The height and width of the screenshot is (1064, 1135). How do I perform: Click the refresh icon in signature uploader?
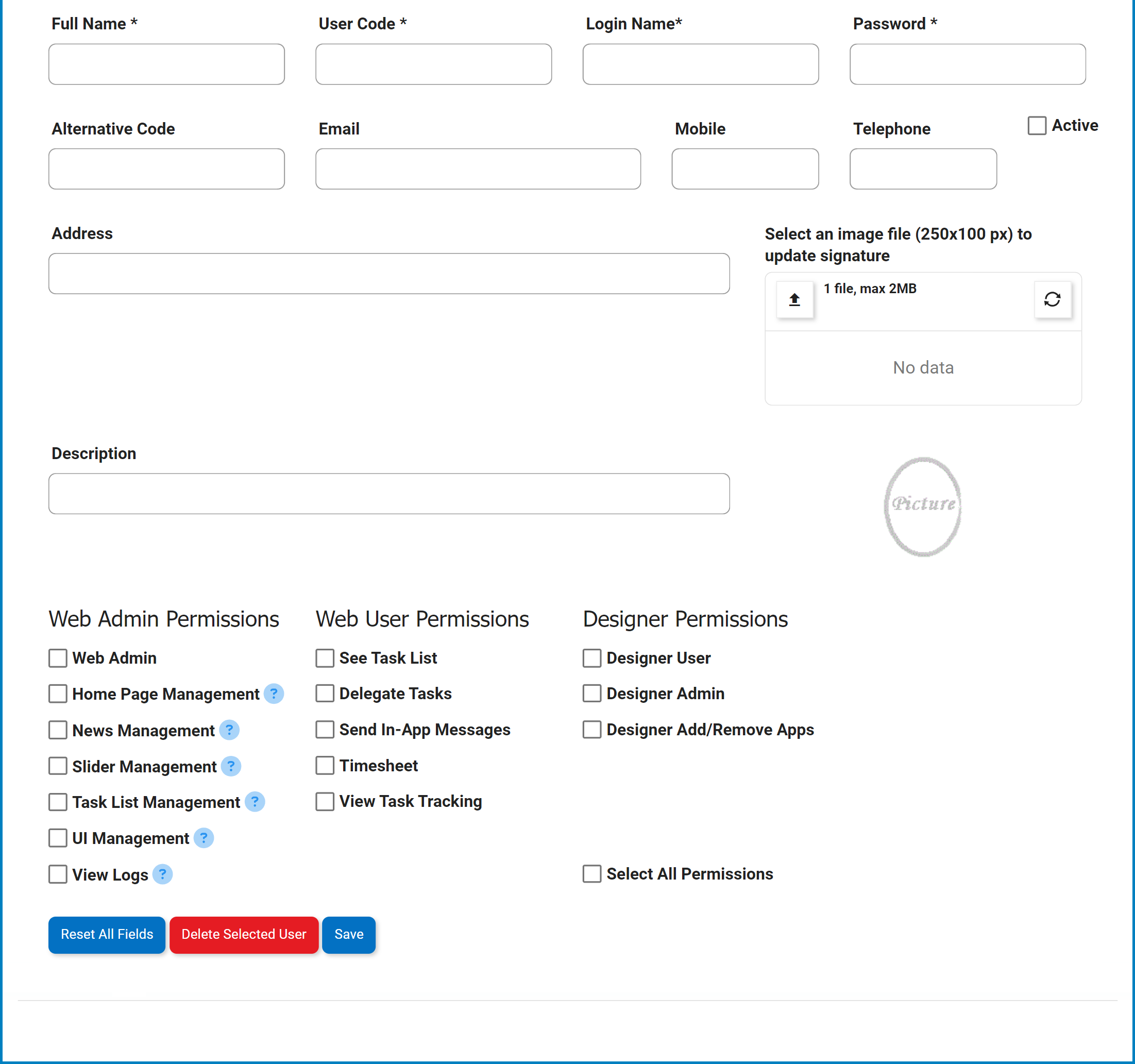click(1052, 299)
